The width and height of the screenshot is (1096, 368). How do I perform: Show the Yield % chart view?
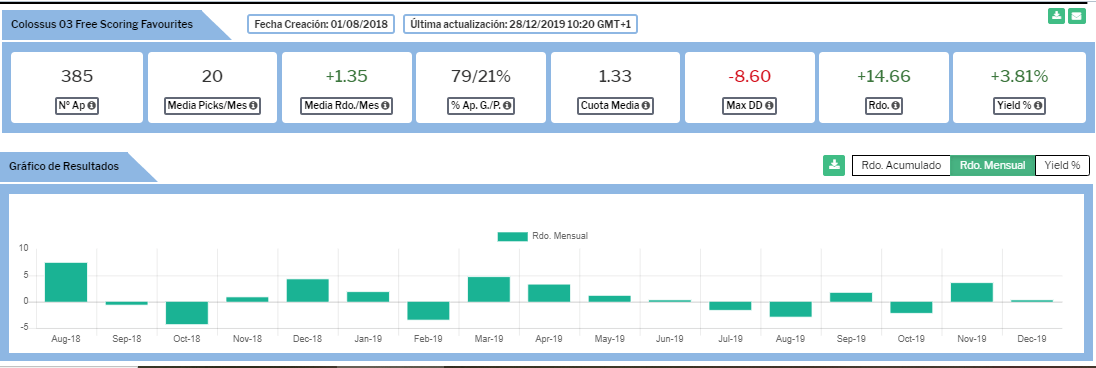(x=1062, y=166)
